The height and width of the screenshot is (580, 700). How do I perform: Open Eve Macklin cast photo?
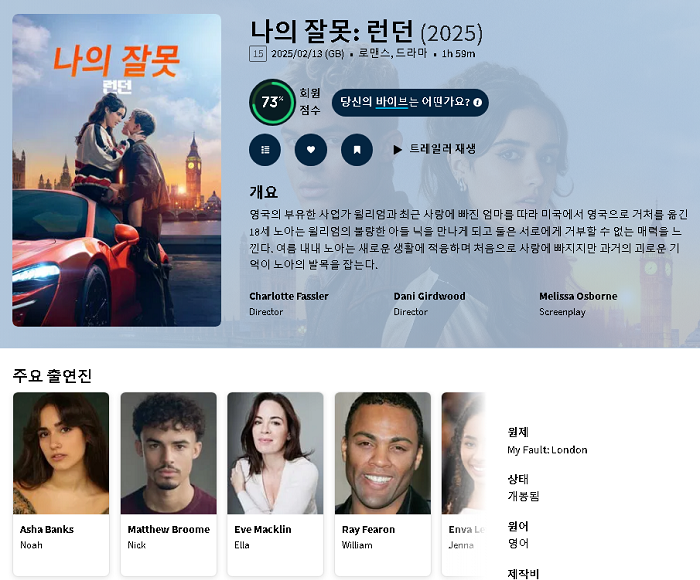click(x=275, y=453)
